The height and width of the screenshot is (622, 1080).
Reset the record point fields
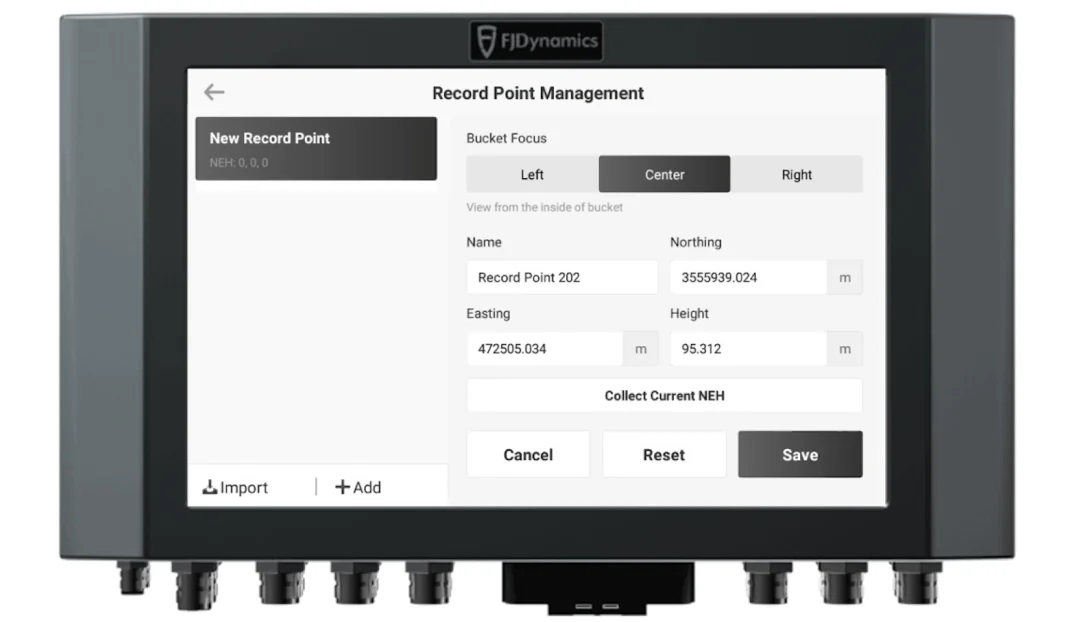[664, 455]
